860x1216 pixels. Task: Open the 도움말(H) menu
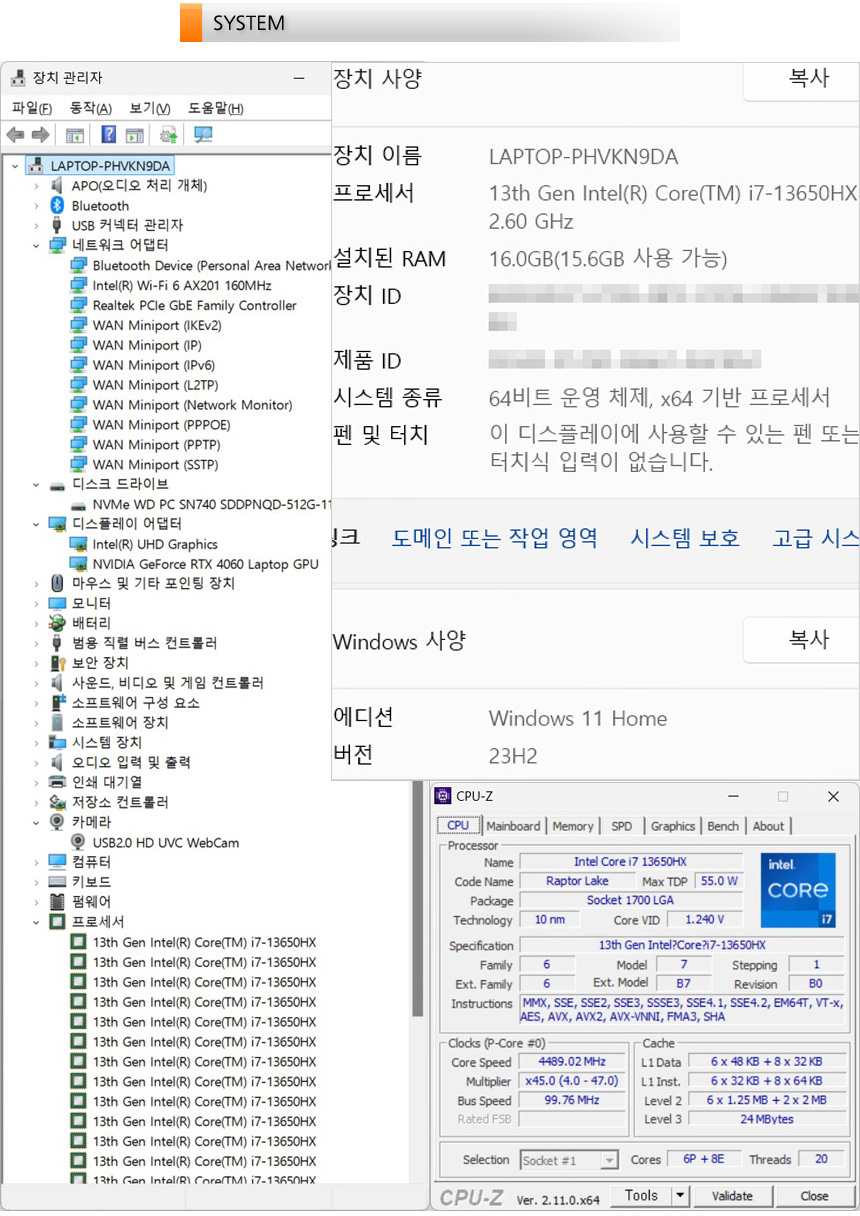[216, 108]
